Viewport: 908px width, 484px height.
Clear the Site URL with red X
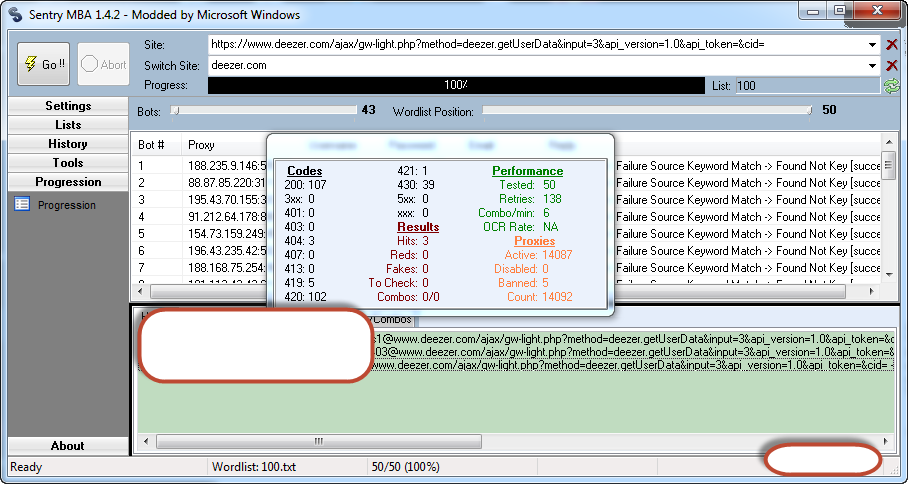892,45
